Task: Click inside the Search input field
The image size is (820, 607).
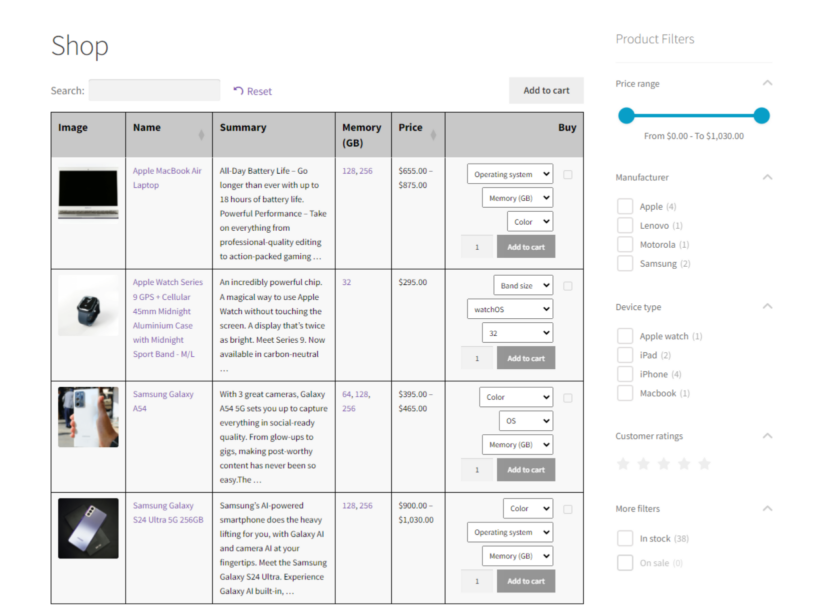Action: [x=157, y=90]
